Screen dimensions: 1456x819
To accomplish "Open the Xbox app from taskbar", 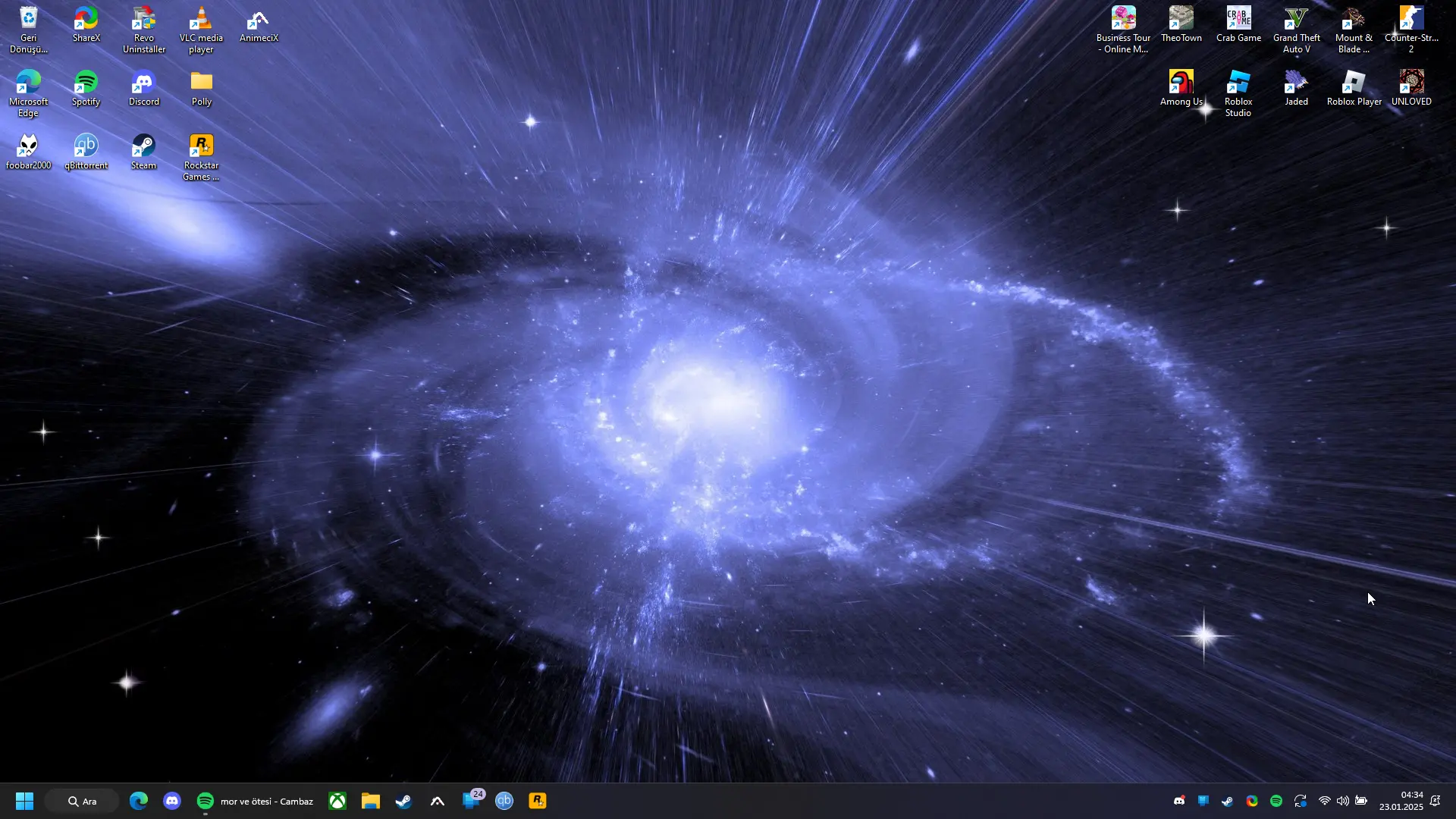I will pyautogui.click(x=337, y=801).
